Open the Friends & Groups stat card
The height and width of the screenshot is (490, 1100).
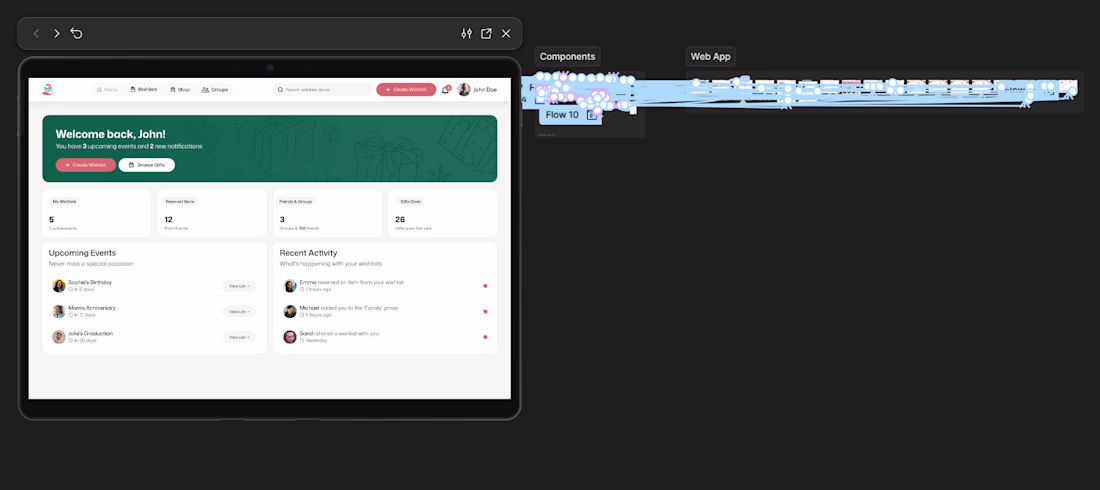[x=328, y=213]
